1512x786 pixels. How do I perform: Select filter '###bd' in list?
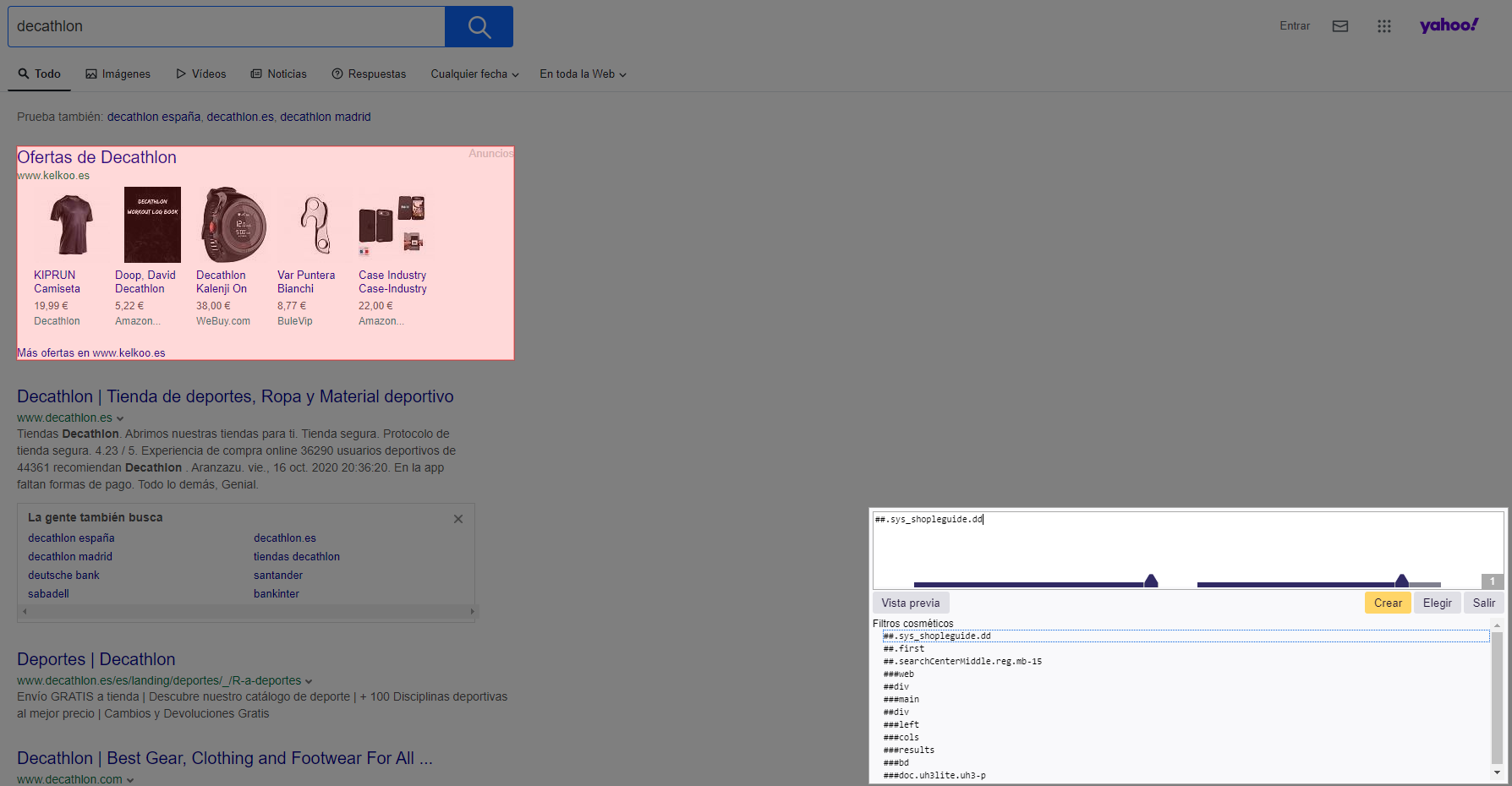[x=1186, y=763]
